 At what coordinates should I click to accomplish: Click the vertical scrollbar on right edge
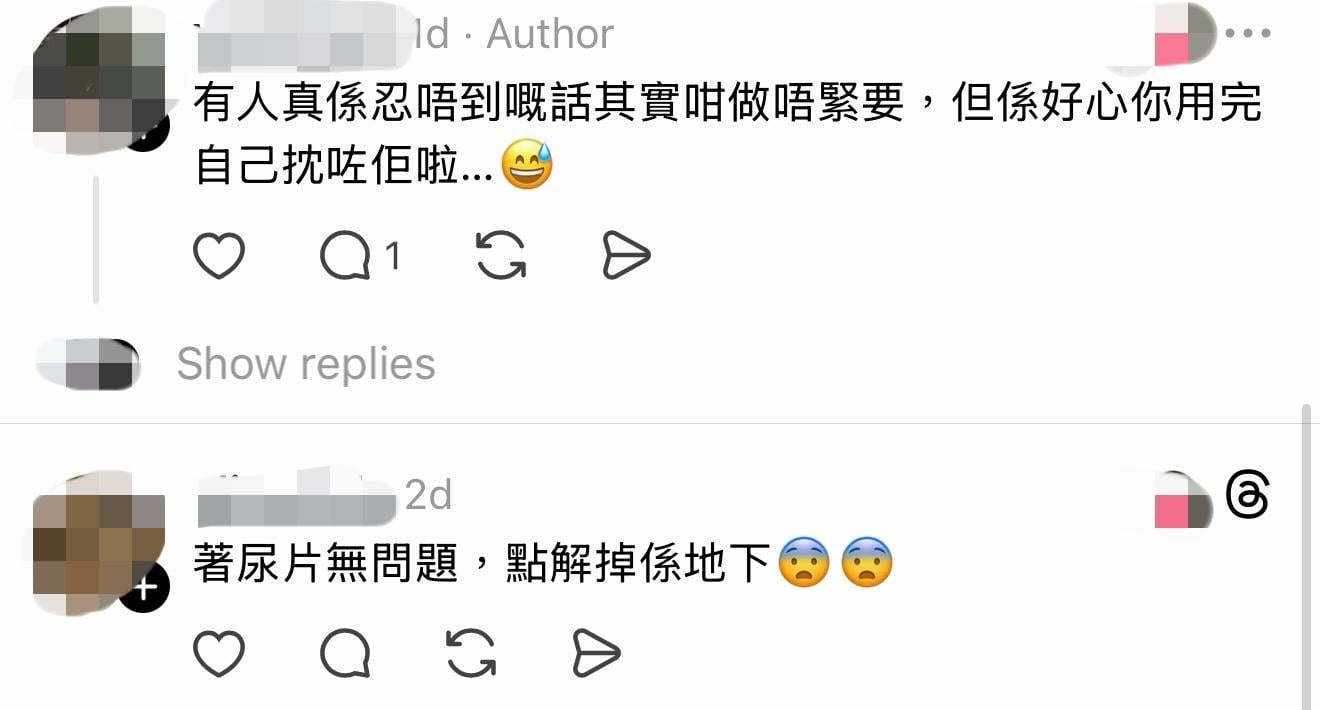[x=1306, y=556]
